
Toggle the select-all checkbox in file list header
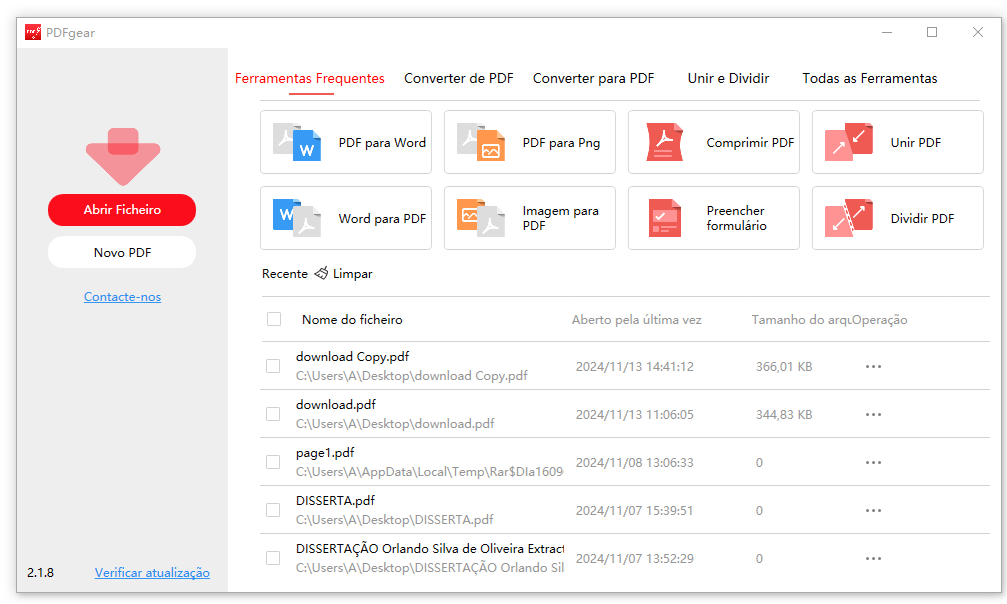click(274, 319)
